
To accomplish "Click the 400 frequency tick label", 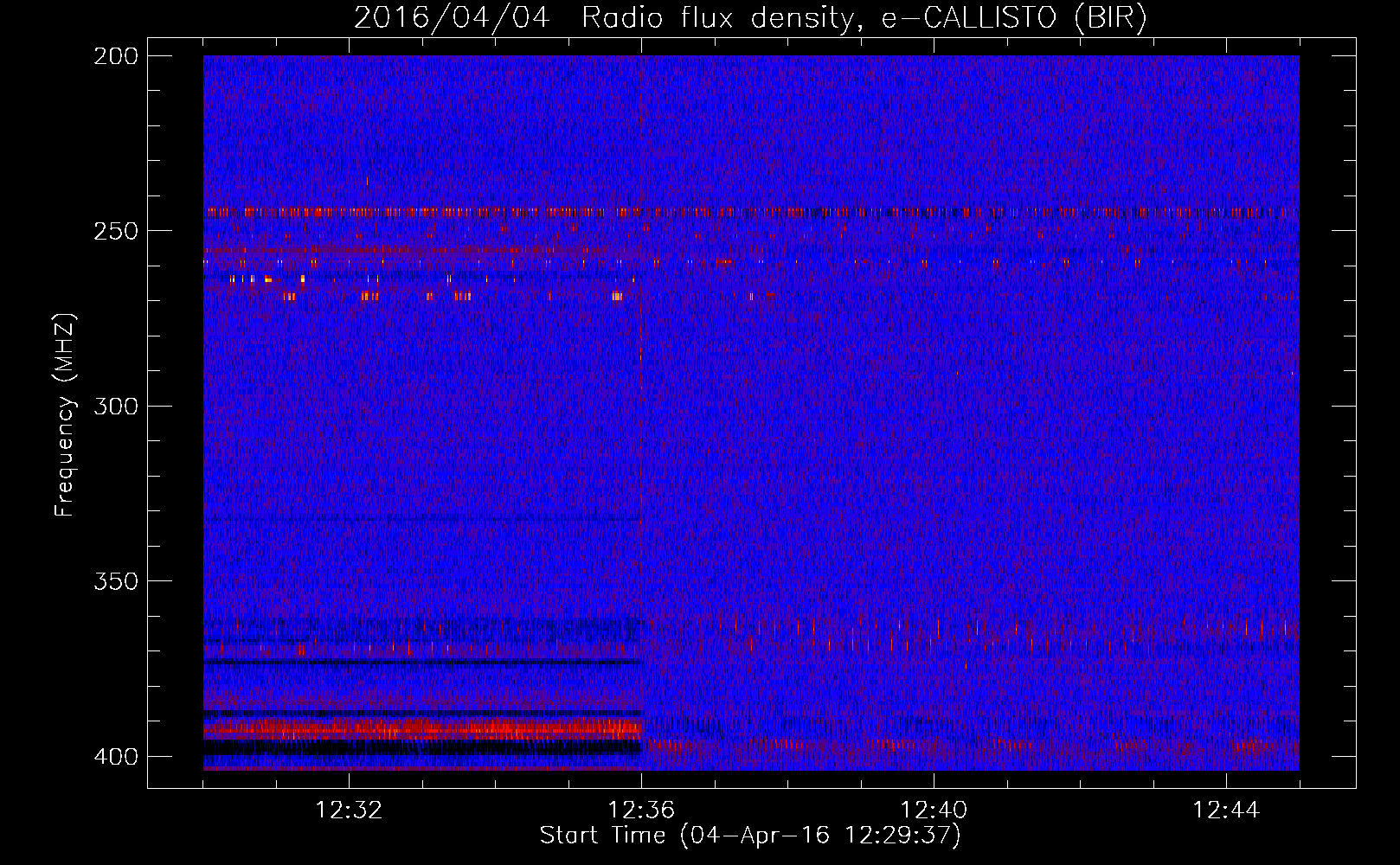I will (116, 756).
